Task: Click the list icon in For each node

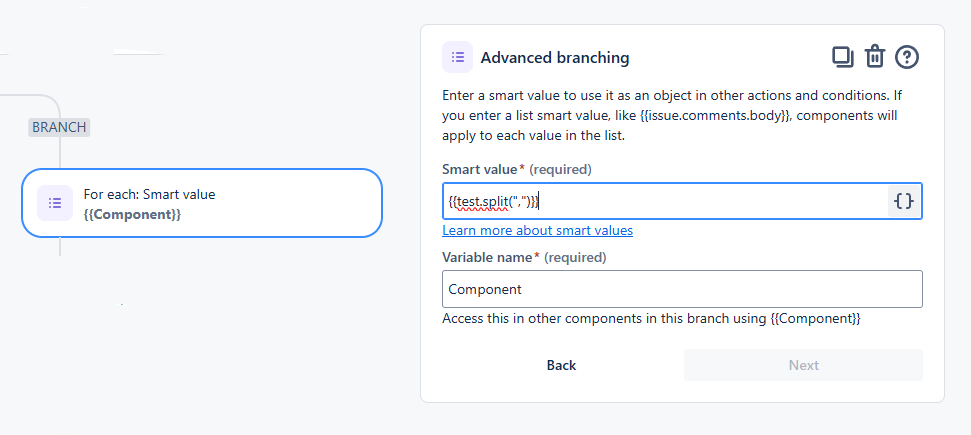Action: (55, 203)
